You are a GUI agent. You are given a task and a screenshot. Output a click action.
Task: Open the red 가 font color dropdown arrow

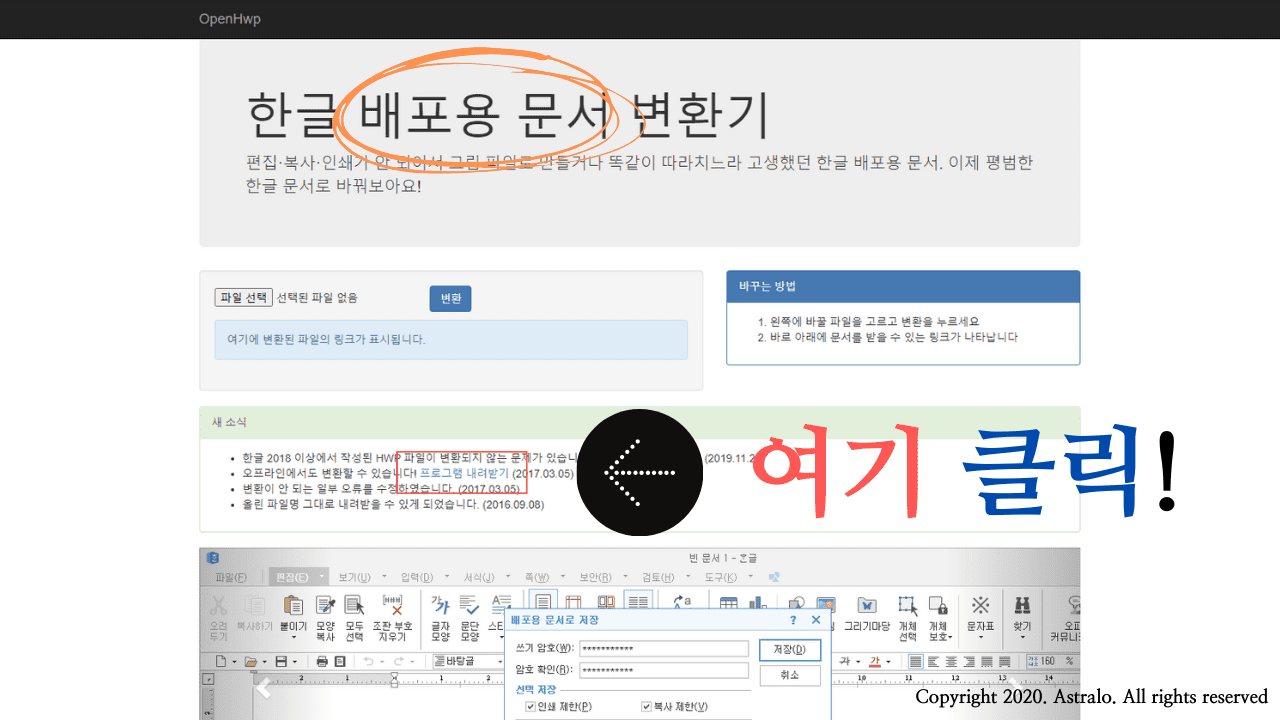pos(888,661)
